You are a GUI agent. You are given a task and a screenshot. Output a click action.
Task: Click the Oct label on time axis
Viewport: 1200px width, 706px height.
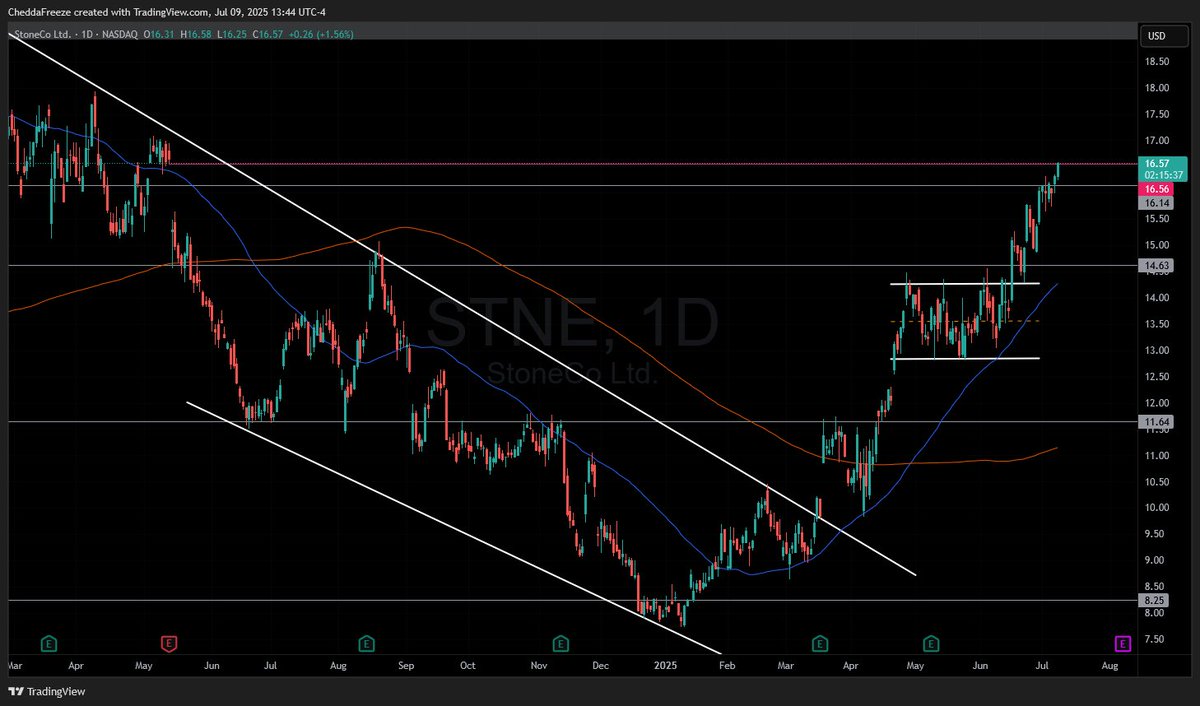tap(467, 664)
